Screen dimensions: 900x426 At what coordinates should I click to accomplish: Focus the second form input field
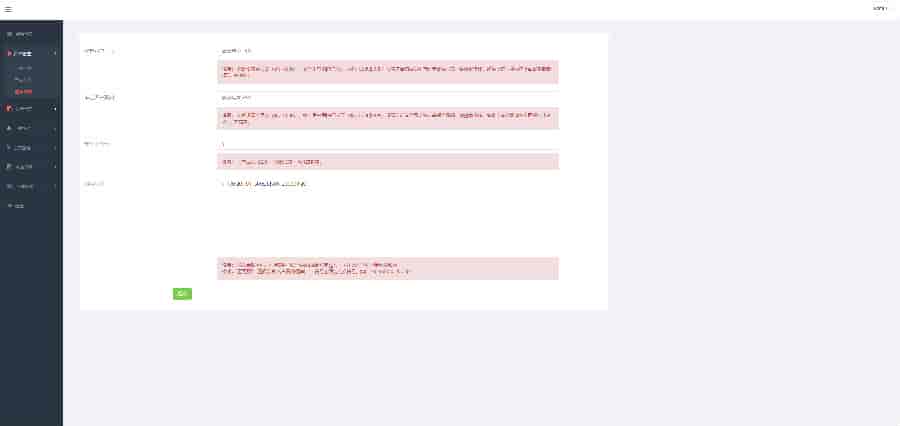point(387,98)
